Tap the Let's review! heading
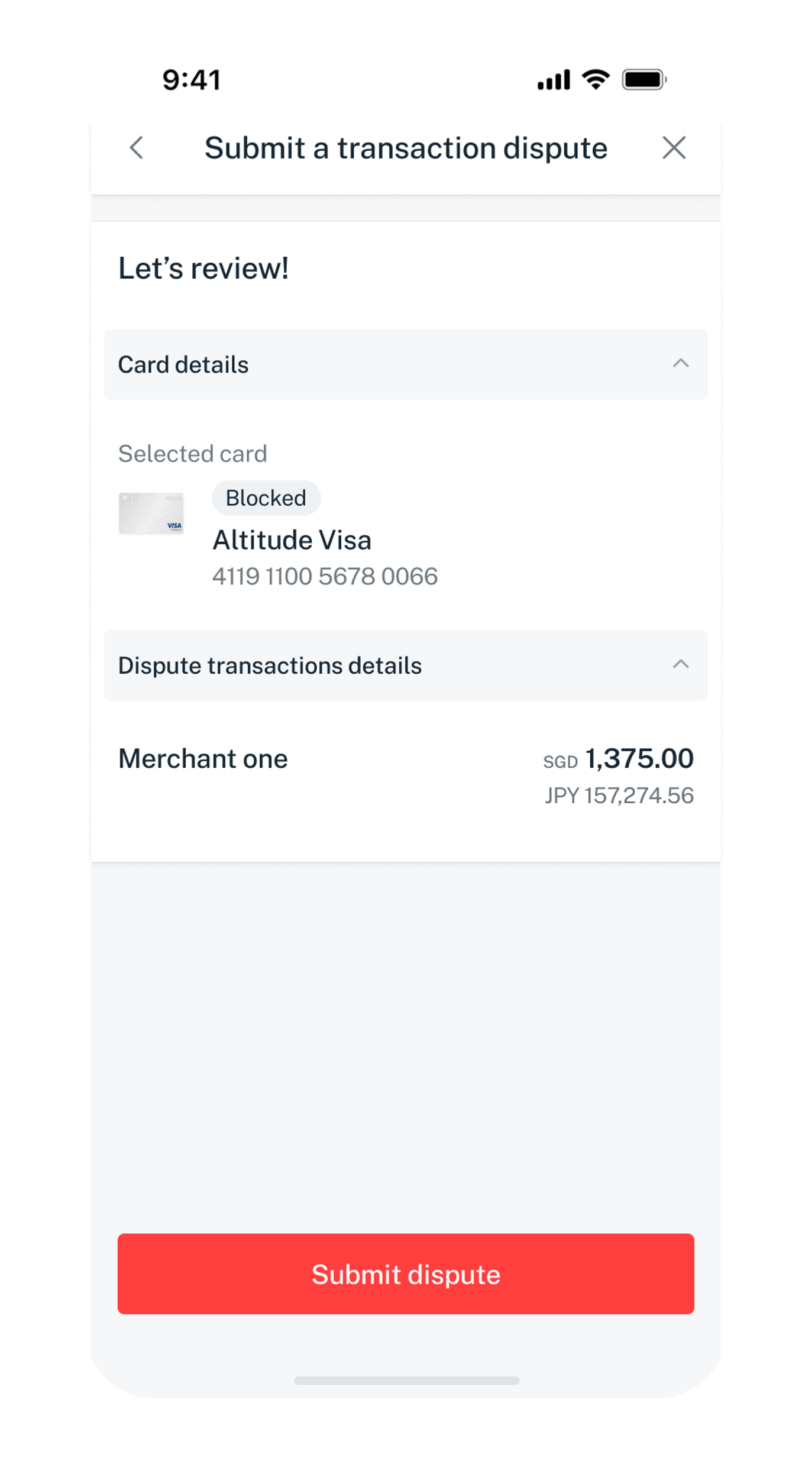The image size is (812, 1464). click(x=203, y=269)
